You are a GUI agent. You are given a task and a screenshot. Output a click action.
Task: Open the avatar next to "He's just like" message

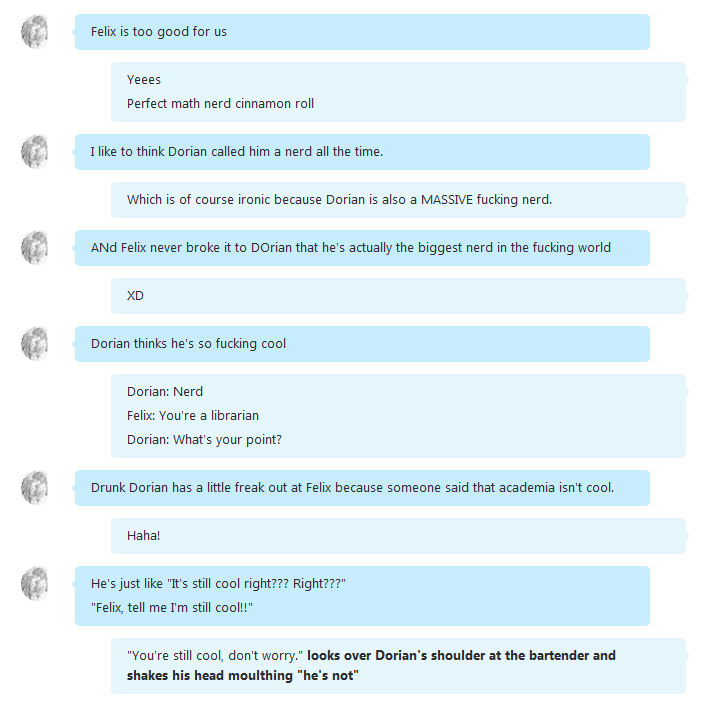coord(35,584)
